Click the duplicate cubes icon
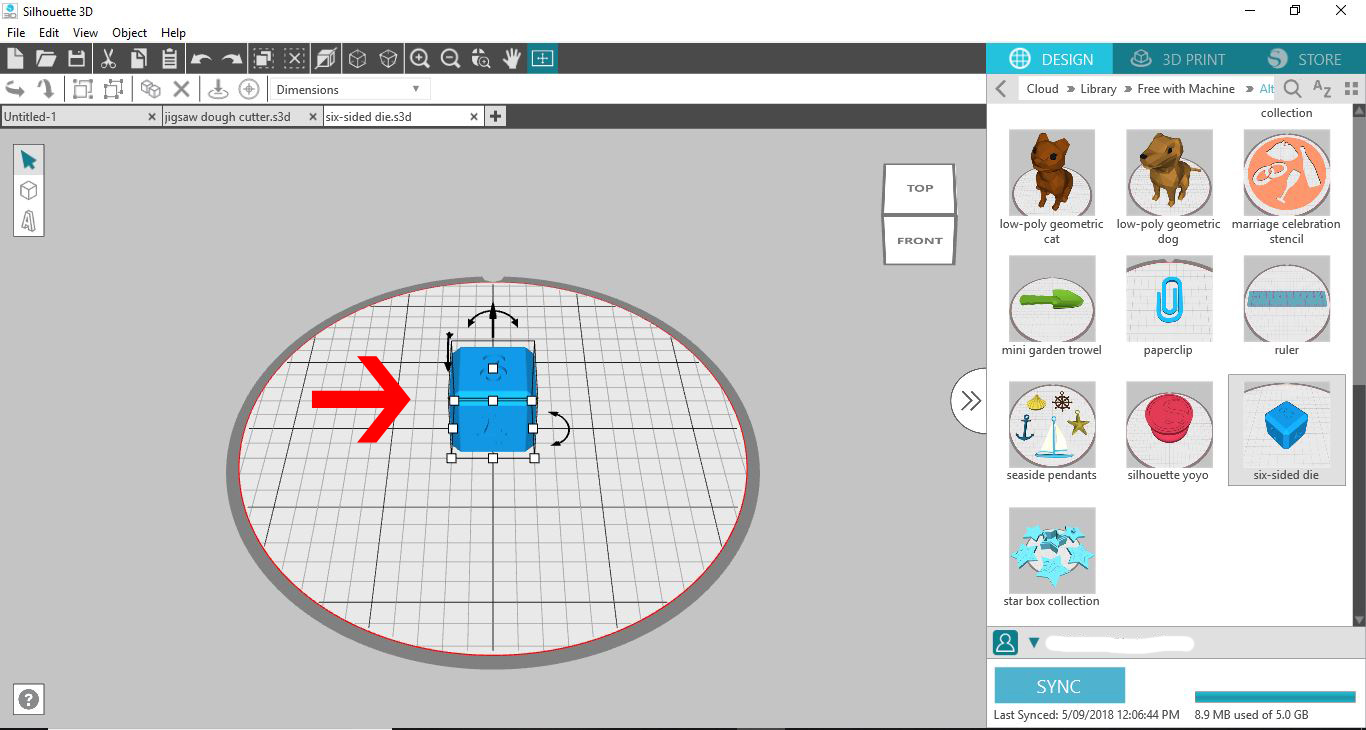Screen dimensions: 1366x730 150,89
